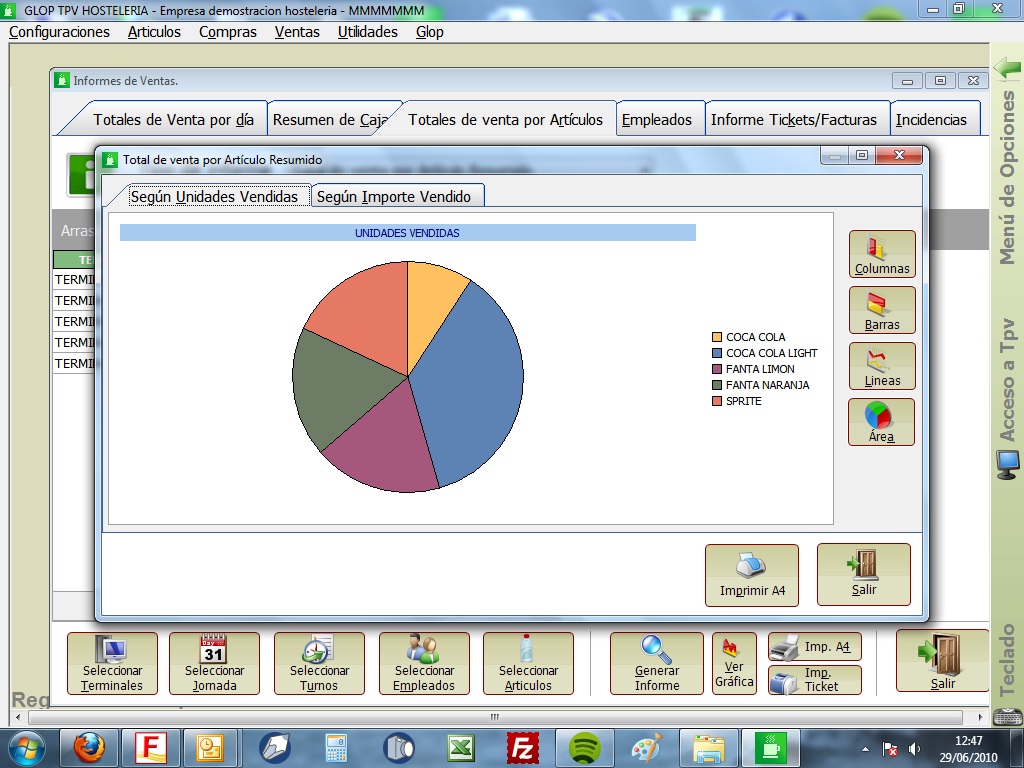The height and width of the screenshot is (768, 1024).
Task: Click the taskbar clock 12:47
Action: point(968,741)
